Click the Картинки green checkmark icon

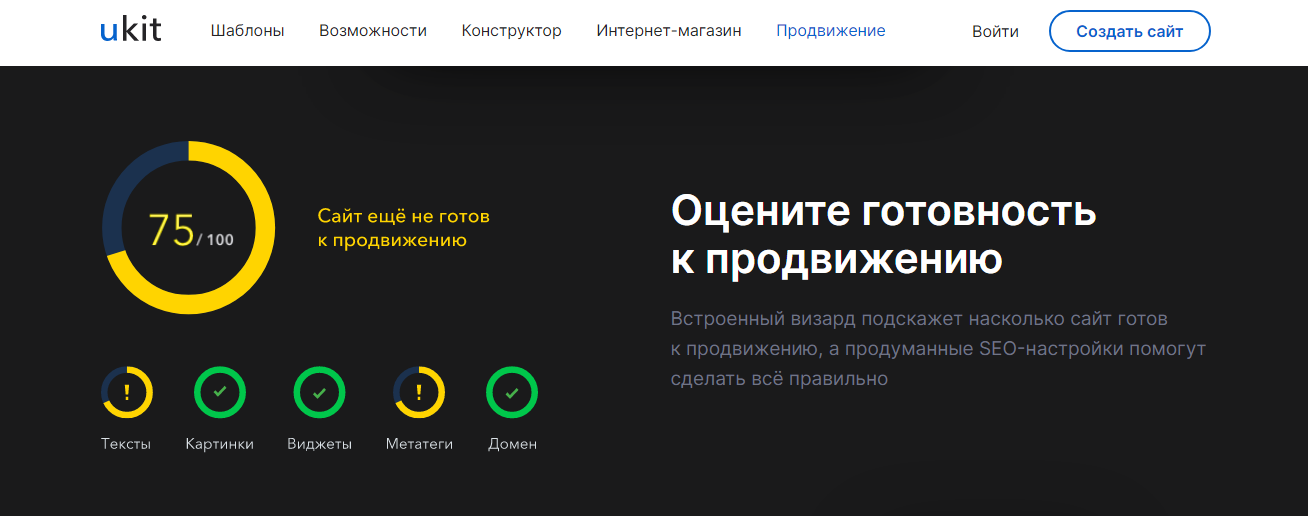point(219,392)
